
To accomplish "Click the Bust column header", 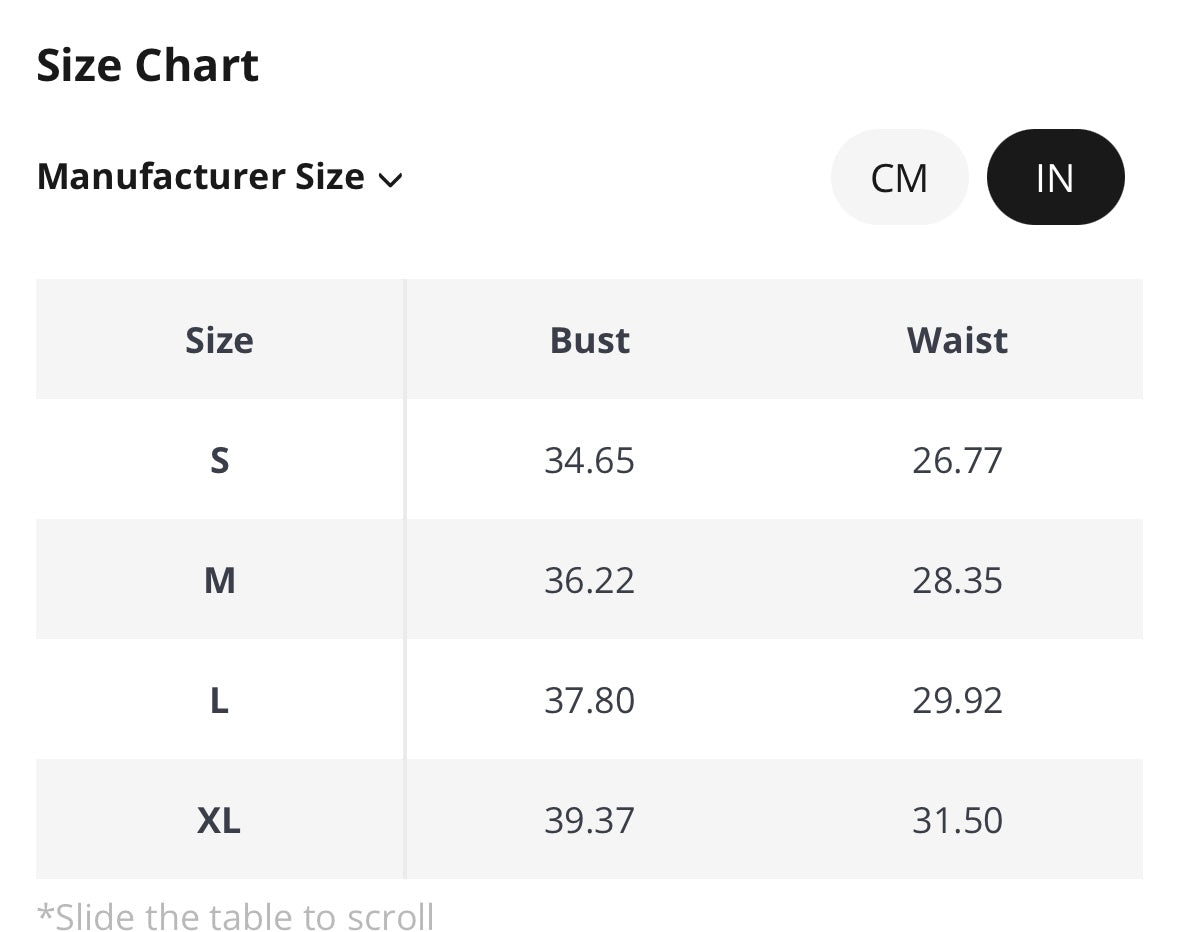I will click(x=590, y=340).
